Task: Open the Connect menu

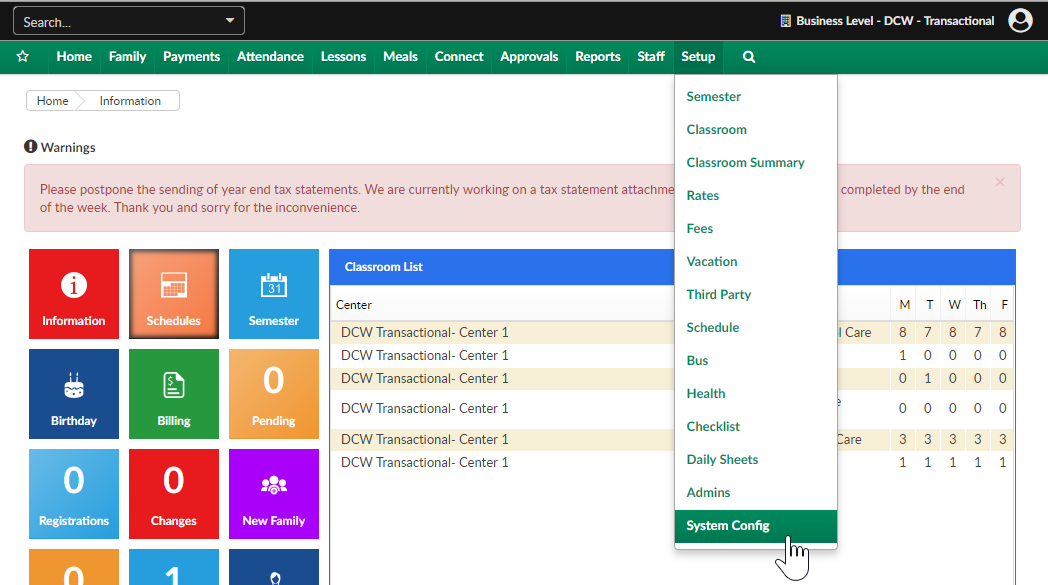Action: [x=459, y=57]
